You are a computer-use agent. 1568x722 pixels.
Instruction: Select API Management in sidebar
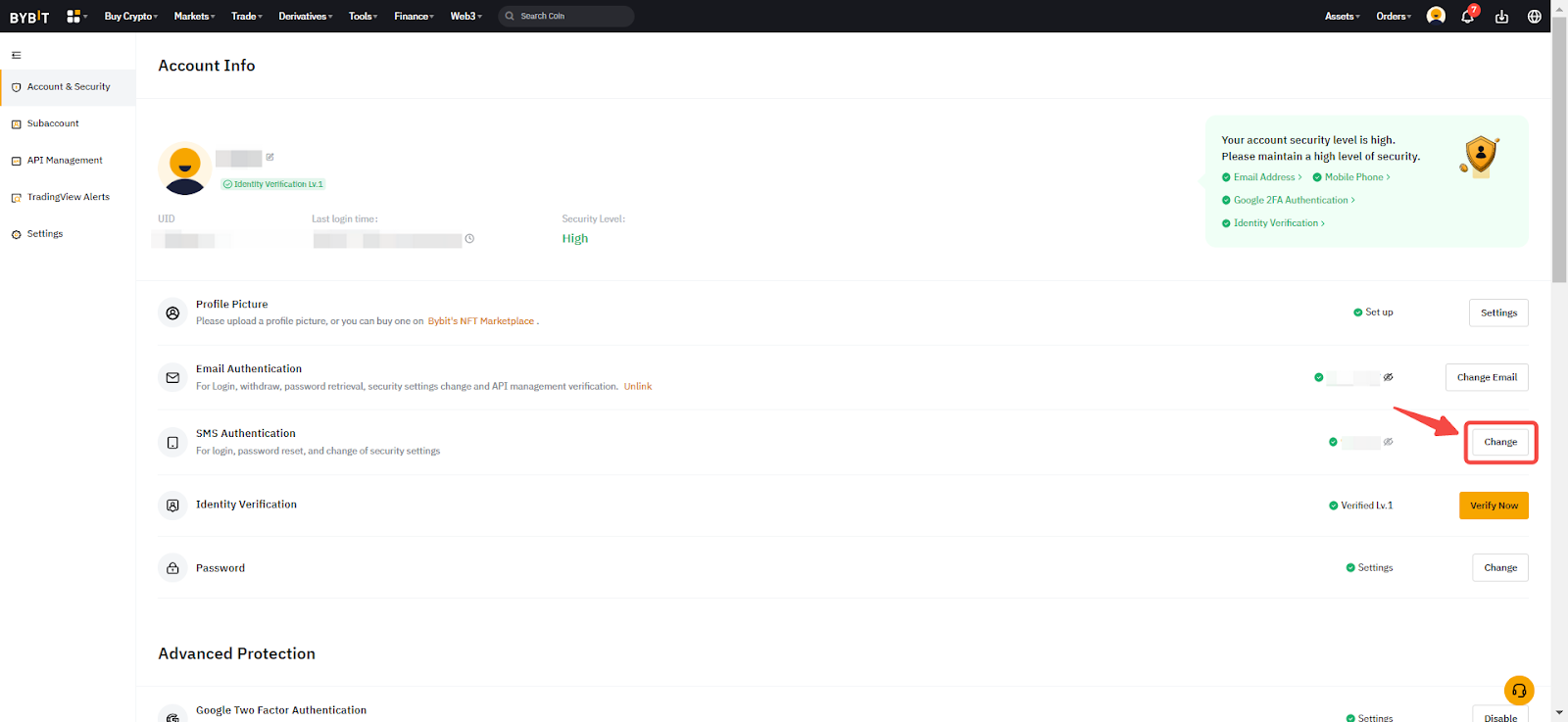(65, 161)
